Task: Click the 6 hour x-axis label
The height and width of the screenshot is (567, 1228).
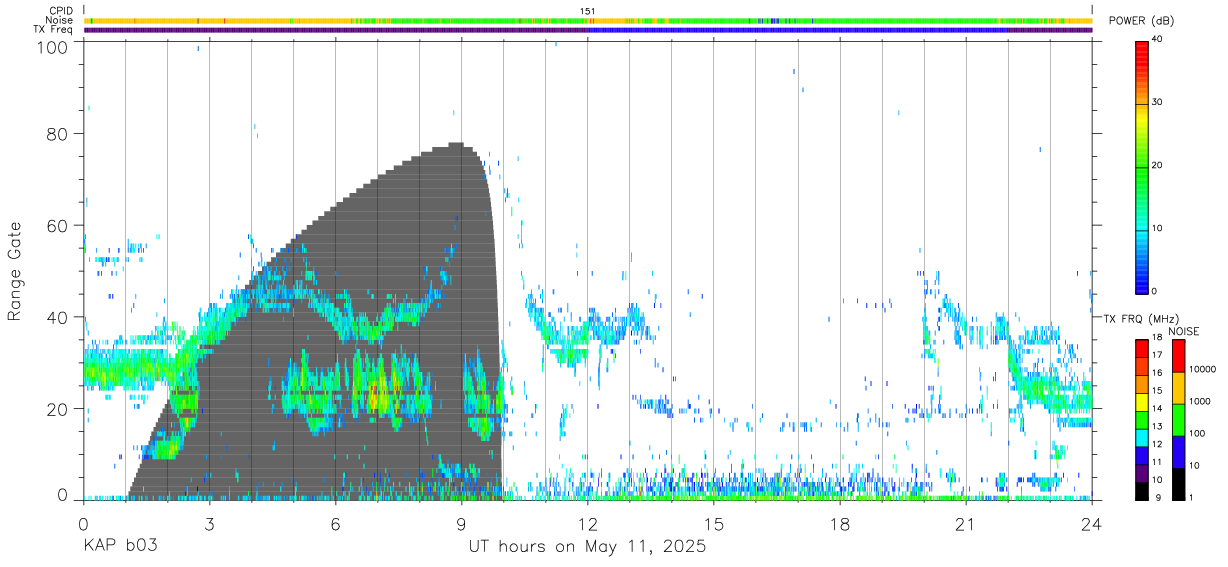Action: pyautogui.click(x=335, y=524)
